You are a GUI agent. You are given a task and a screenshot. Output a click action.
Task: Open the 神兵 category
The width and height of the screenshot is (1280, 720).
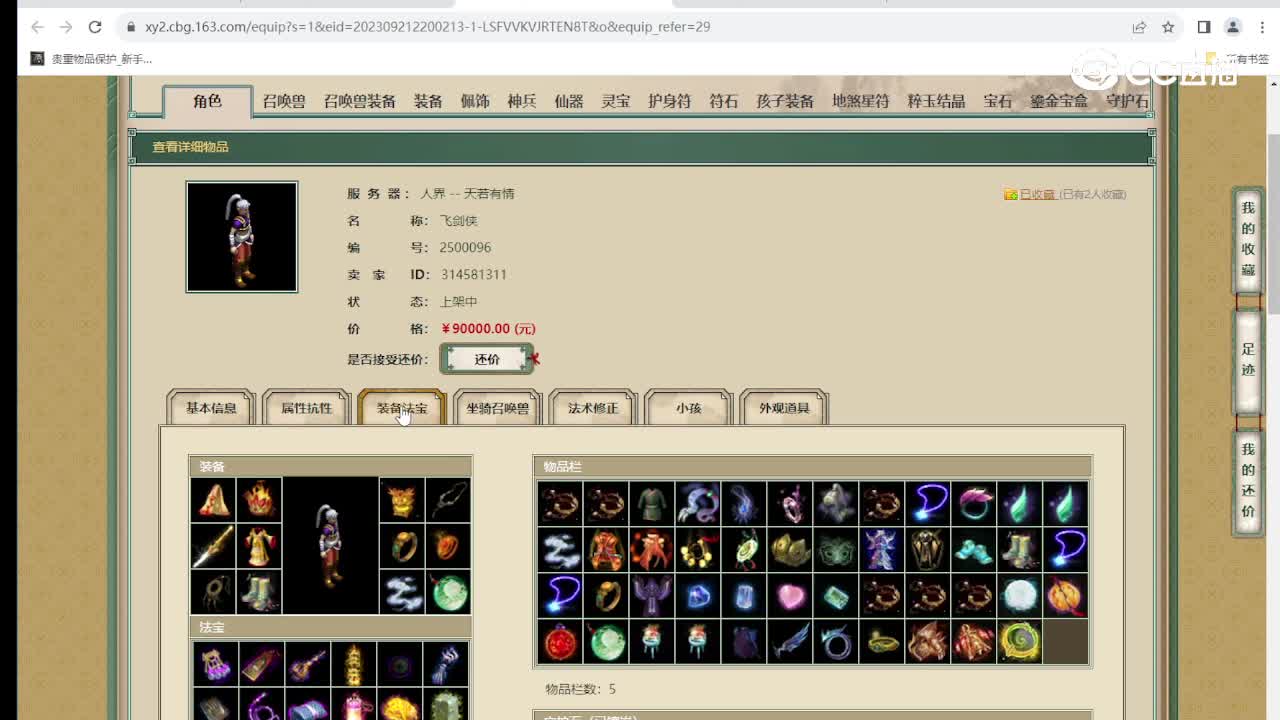[522, 101]
